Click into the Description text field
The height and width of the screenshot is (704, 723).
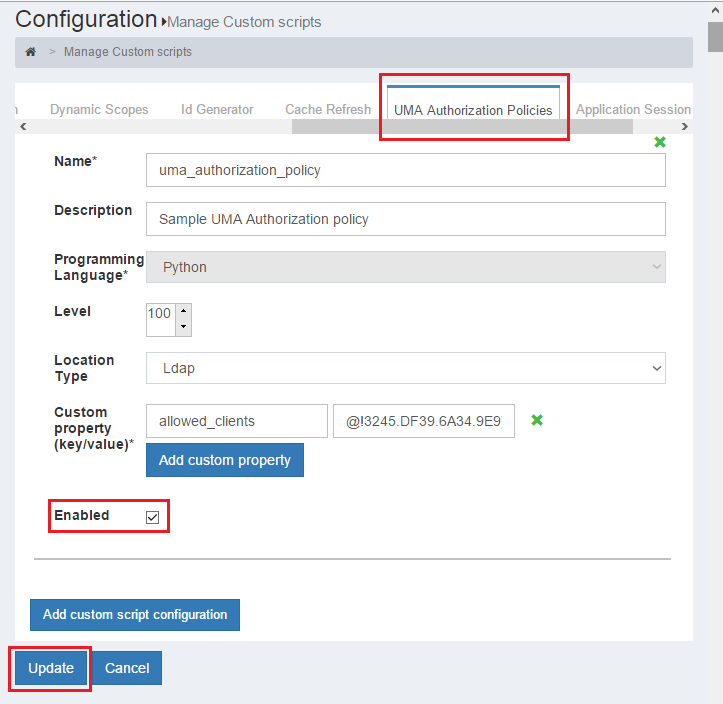[x=405, y=219]
